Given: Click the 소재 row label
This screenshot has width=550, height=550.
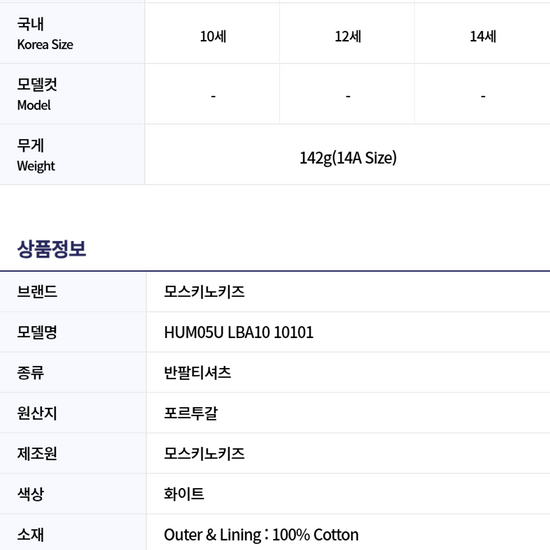Looking at the screenshot, I should [x=30, y=535].
